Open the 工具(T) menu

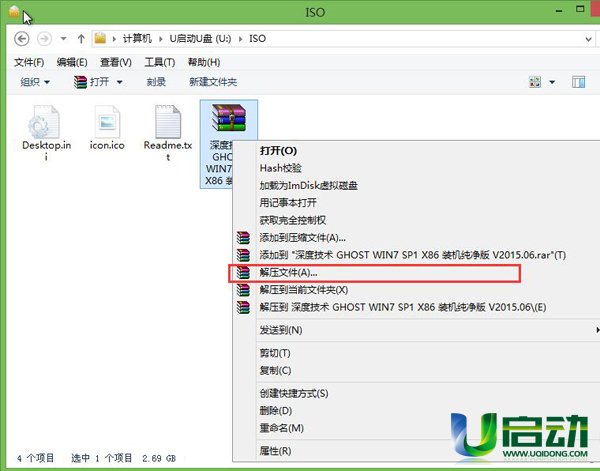(160, 62)
